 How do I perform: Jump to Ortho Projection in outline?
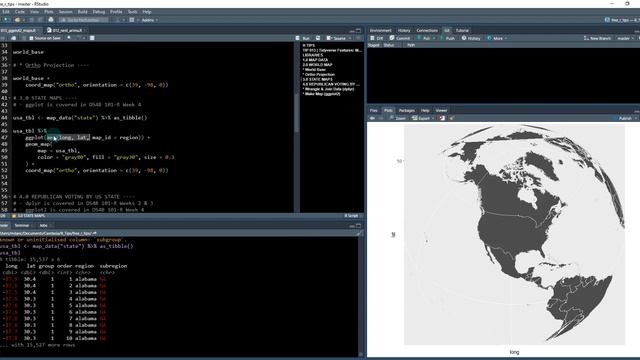click(319, 75)
